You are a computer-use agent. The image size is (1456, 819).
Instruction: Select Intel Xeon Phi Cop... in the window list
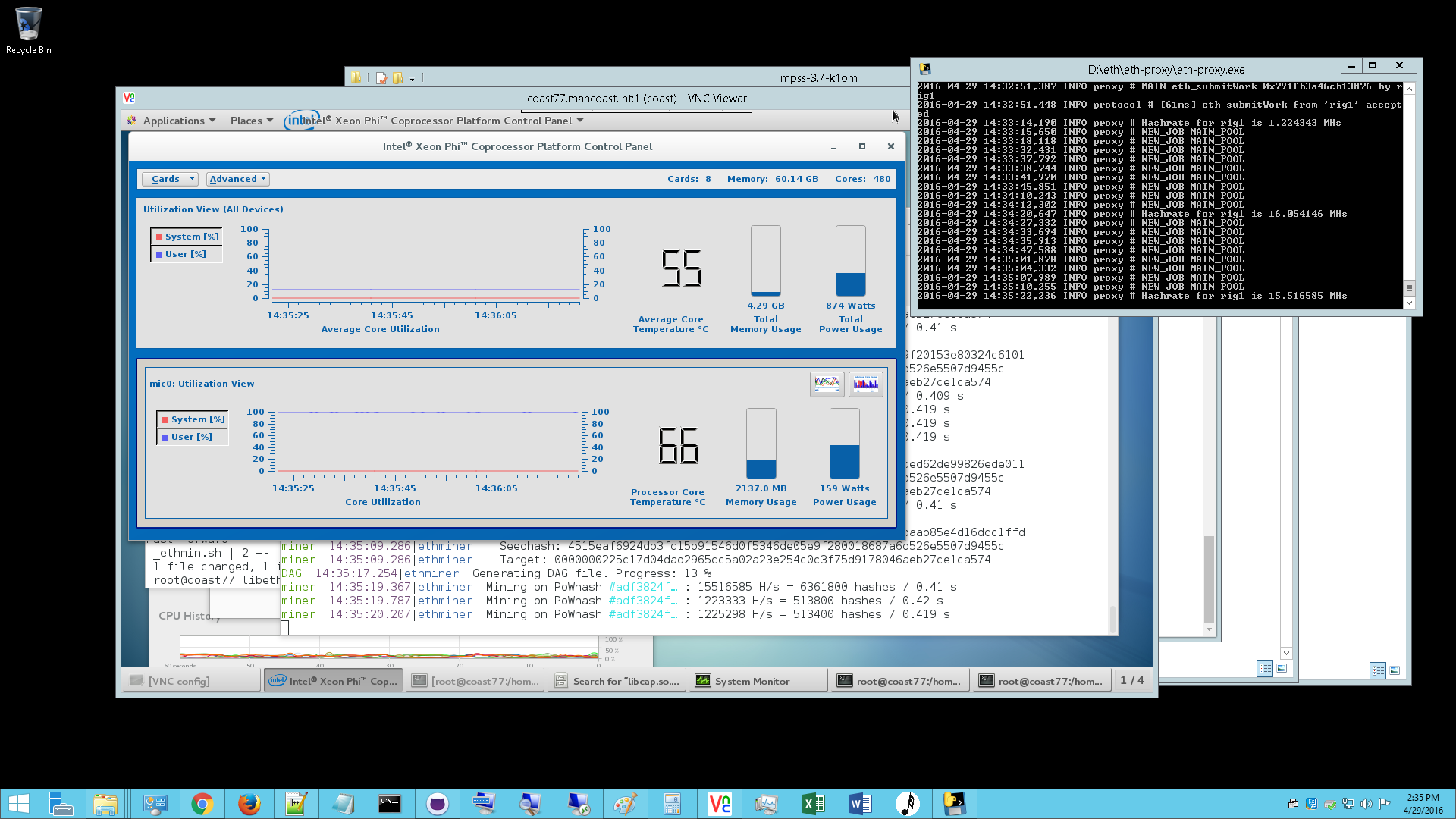pos(334,681)
